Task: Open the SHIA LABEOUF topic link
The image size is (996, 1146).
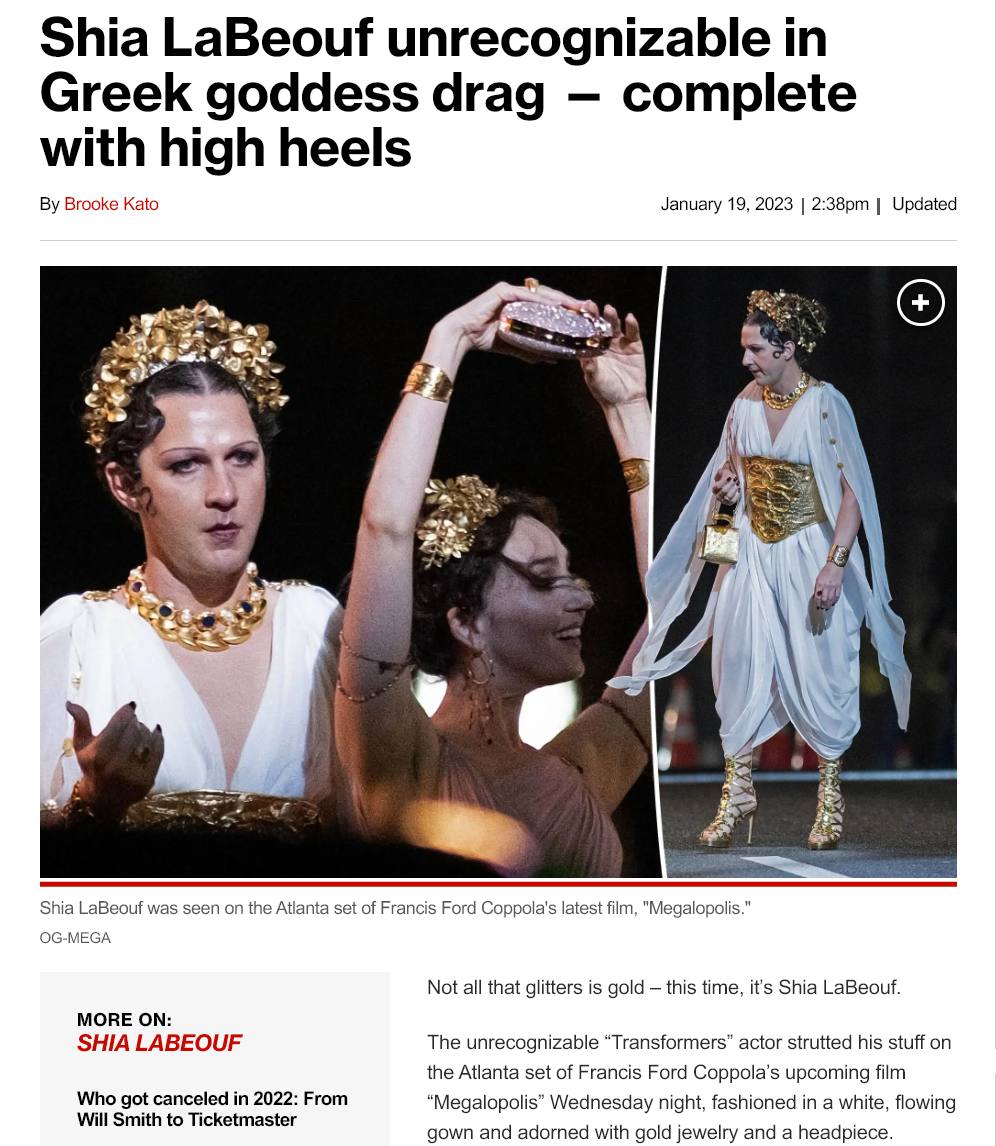Action: [x=159, y=1043]
